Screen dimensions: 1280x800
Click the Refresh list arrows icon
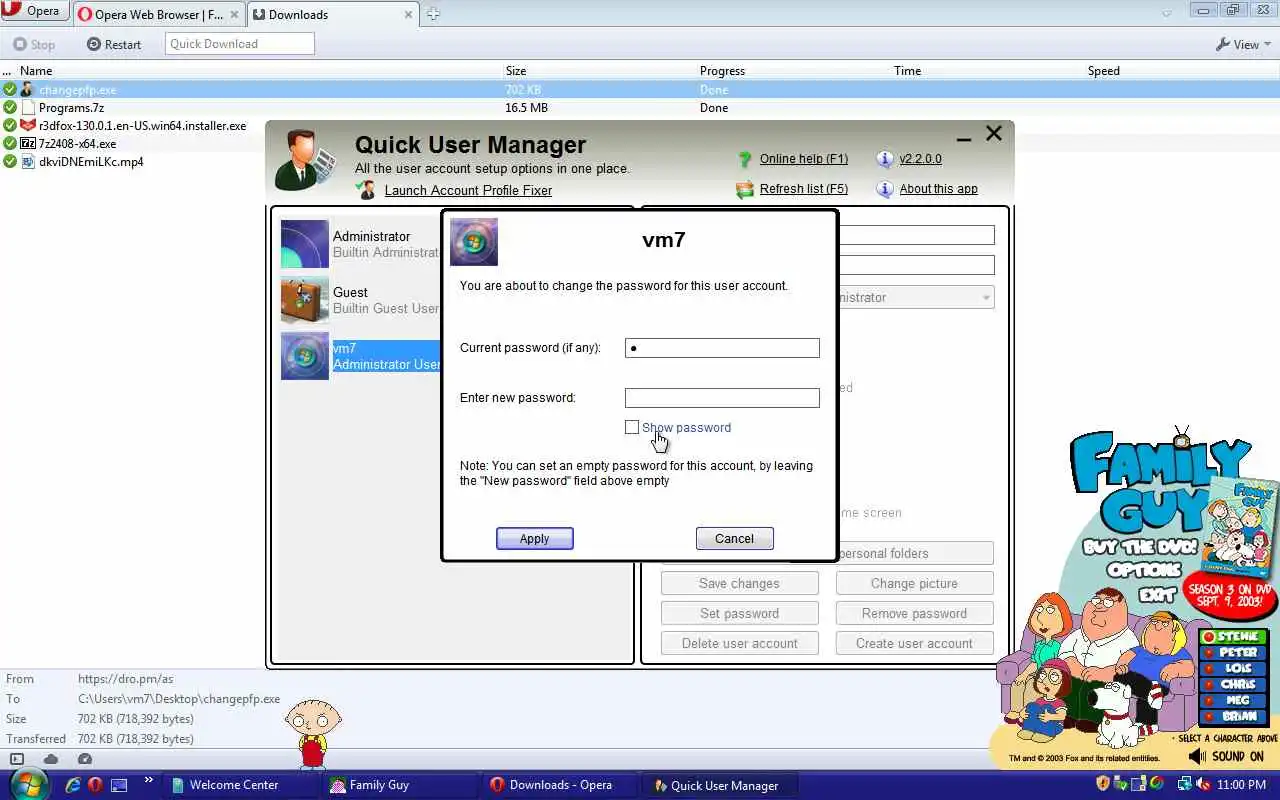744,189
